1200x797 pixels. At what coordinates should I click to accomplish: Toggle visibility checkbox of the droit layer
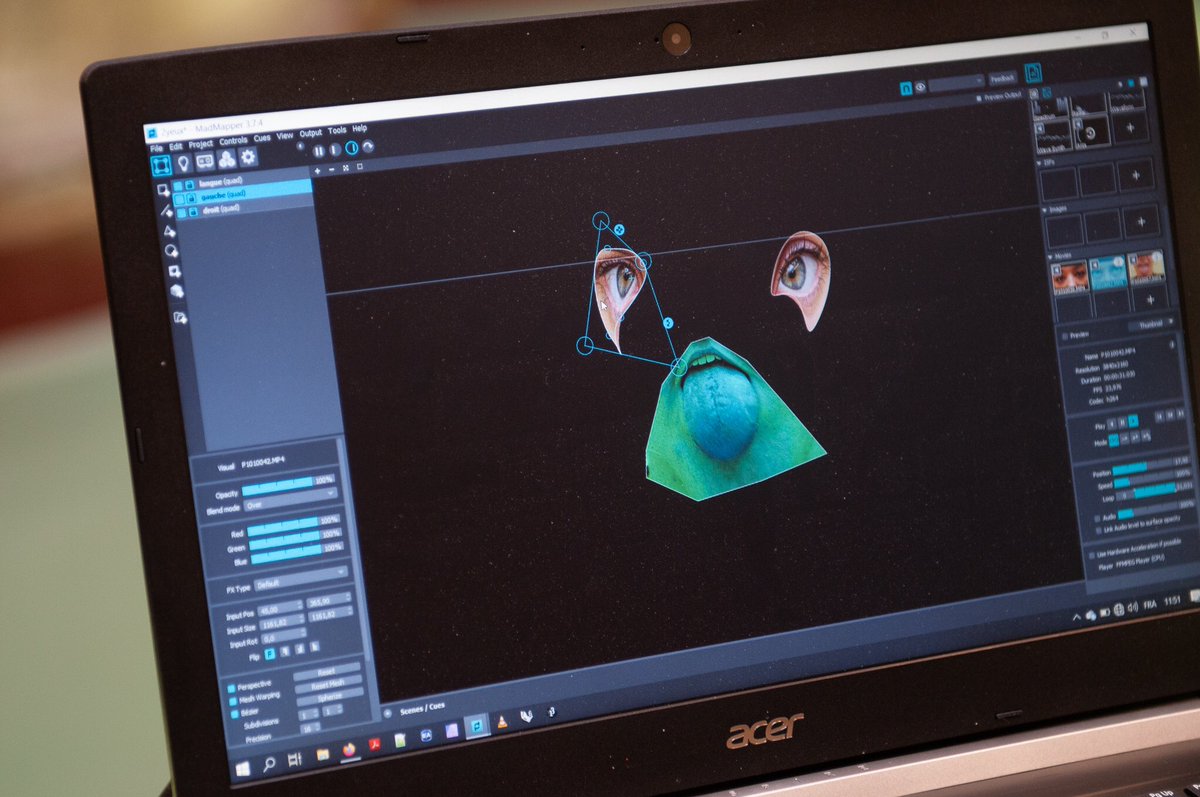[x=182, y=213]
